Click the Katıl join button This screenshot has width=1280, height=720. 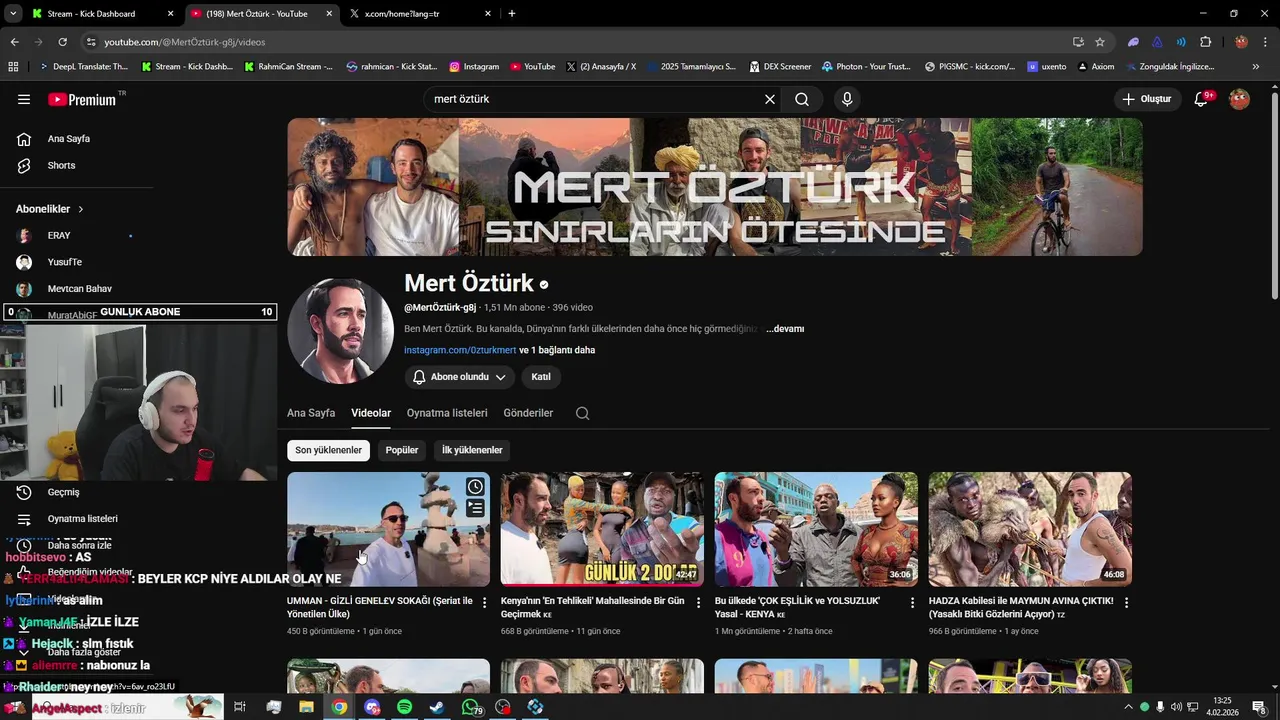(541, 377)
